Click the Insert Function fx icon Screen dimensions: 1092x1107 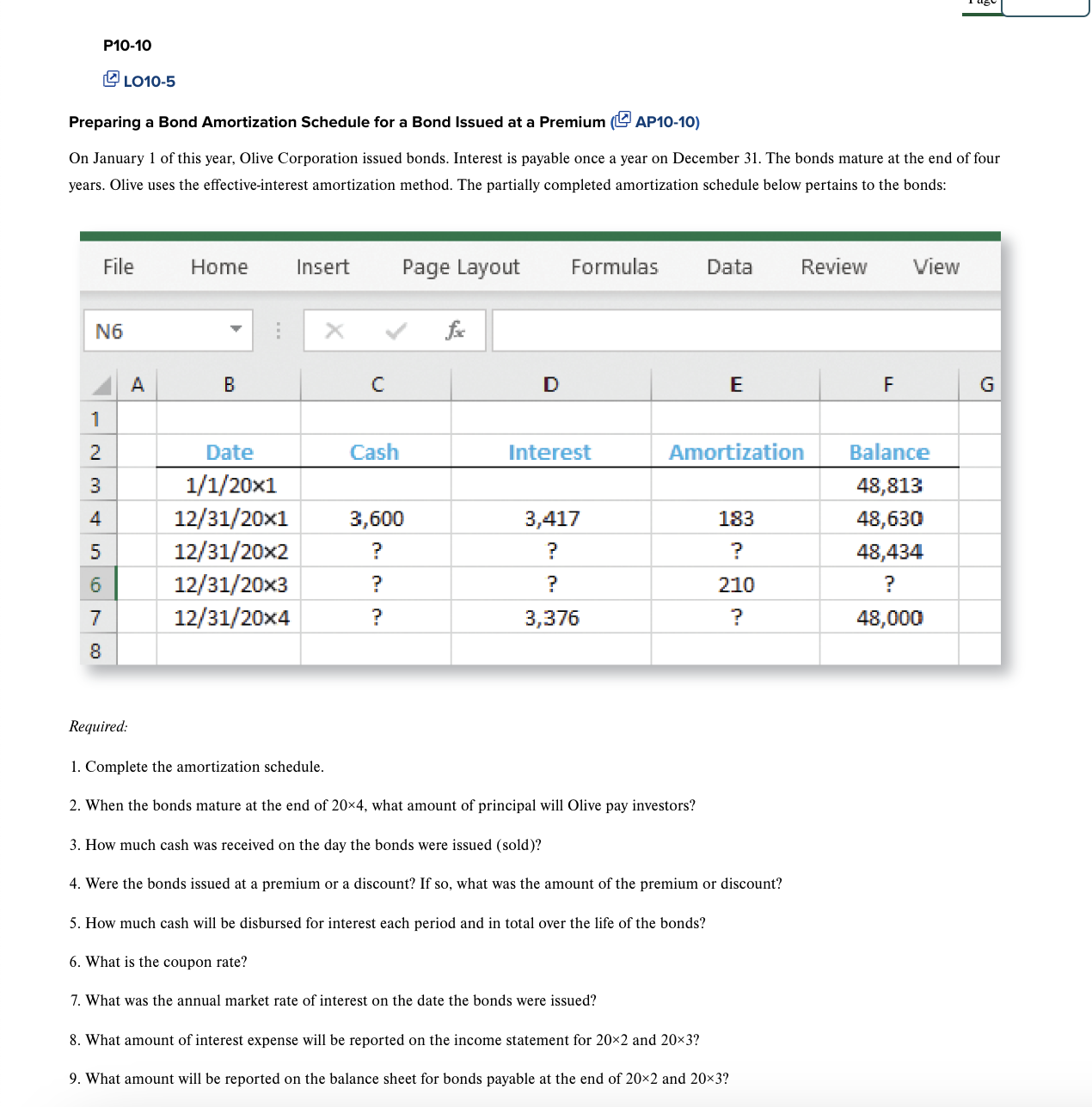point(456,330)
